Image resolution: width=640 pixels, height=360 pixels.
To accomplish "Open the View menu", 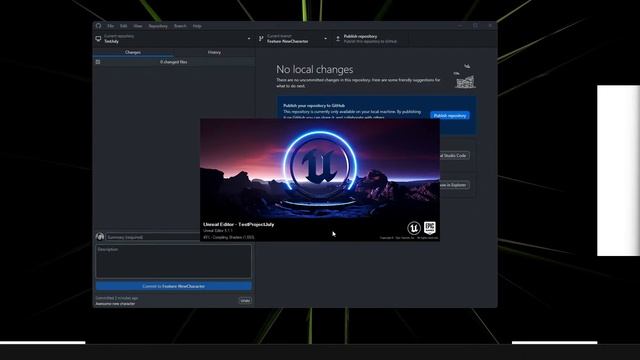I will pos(138,26).
